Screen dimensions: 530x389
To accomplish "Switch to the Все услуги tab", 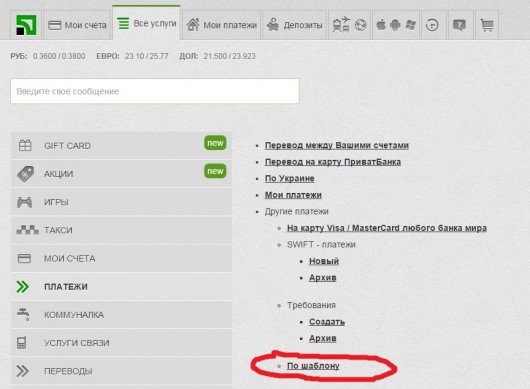I will 146,23.
